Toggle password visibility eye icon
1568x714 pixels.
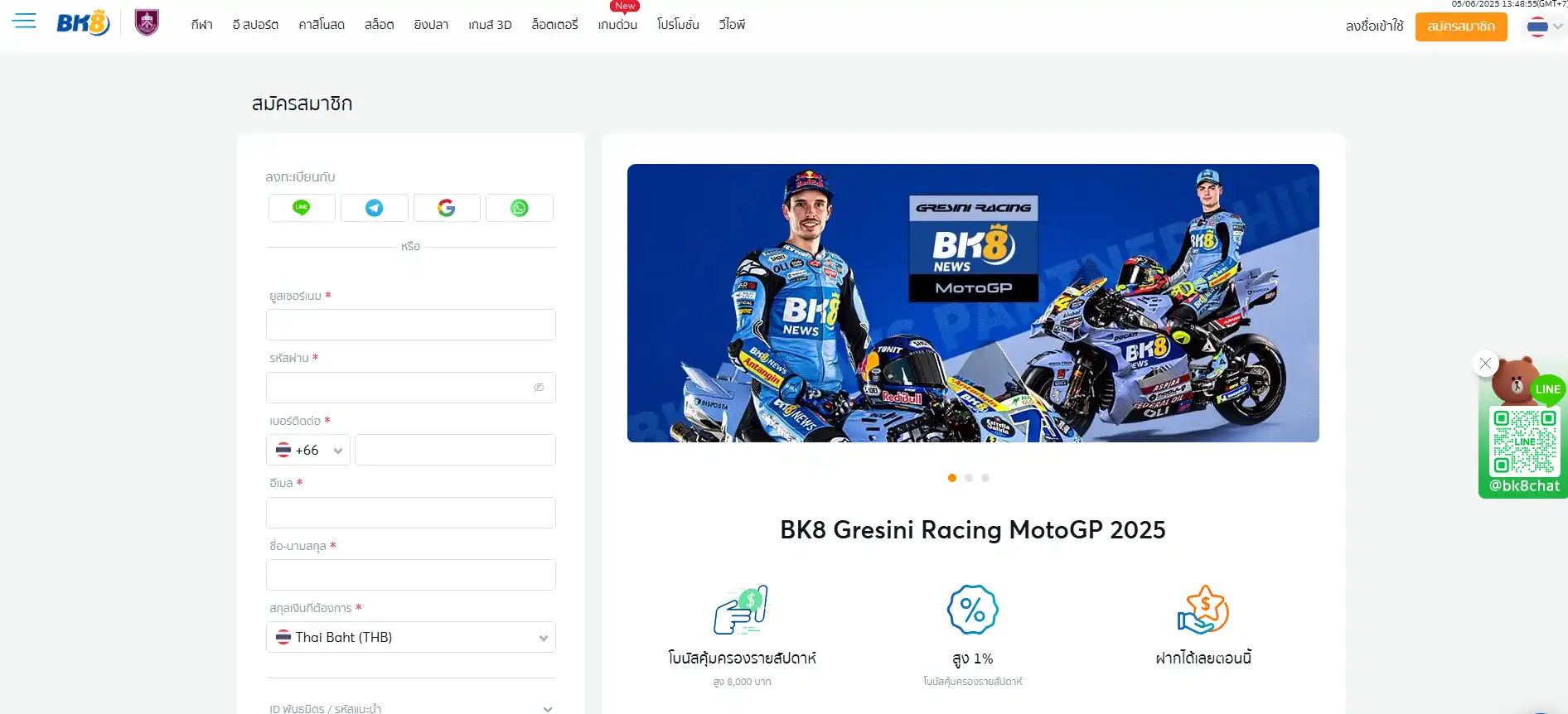click(x=539, y=388)
